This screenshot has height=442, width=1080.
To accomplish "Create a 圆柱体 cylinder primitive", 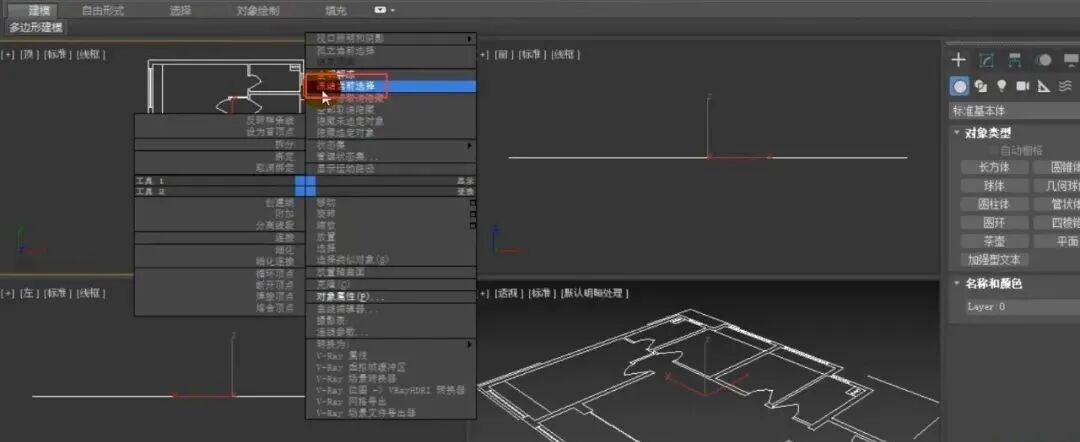I will (994, 204).
